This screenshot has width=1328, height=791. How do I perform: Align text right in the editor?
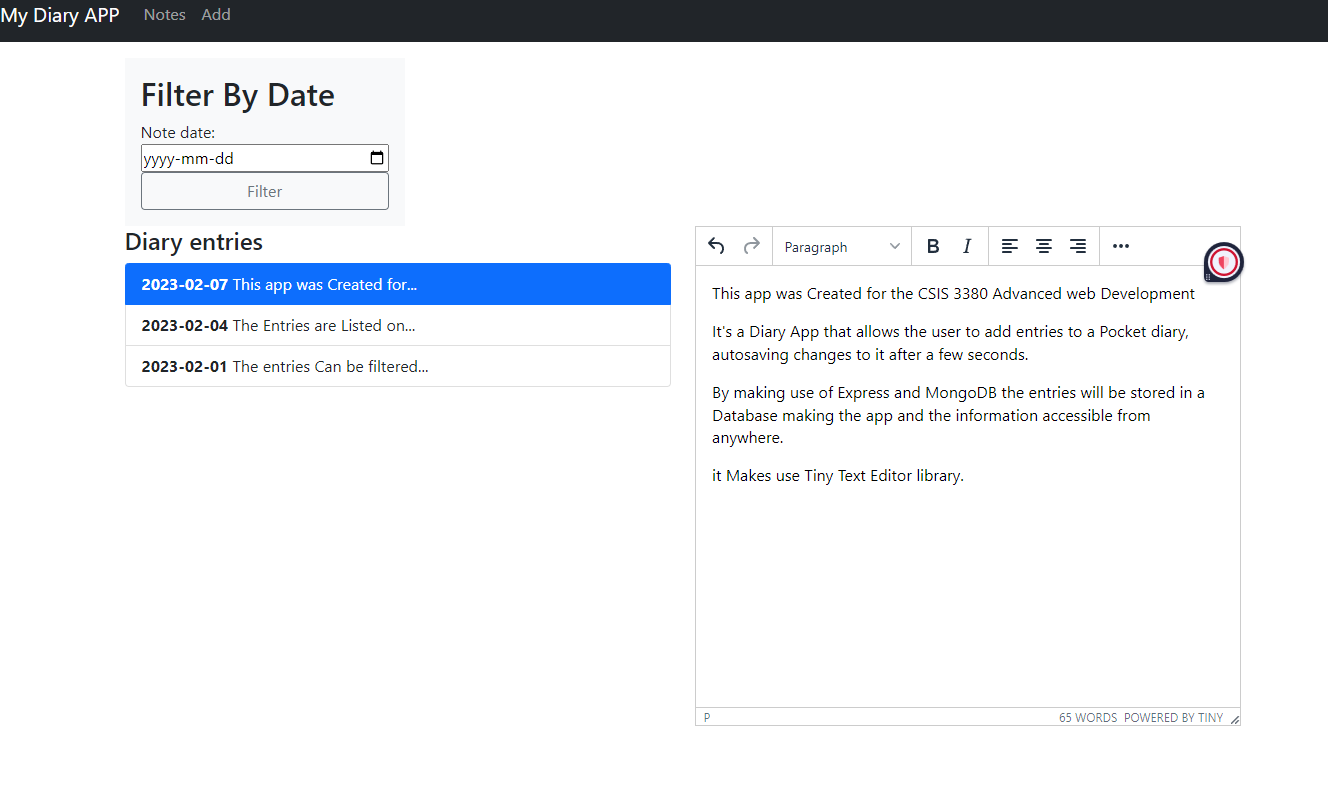1077,246
